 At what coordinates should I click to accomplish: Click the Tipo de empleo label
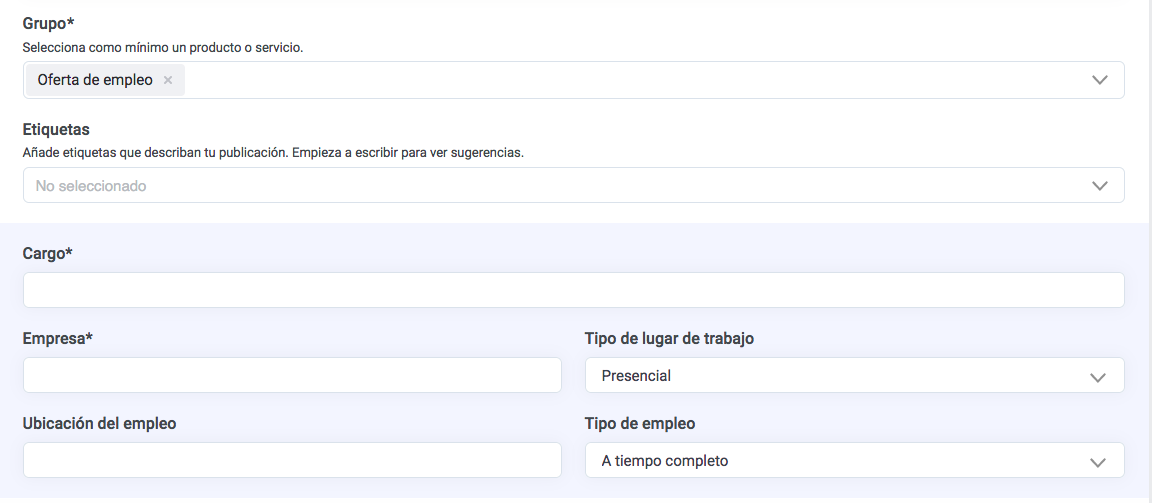[x=640, y=423]
